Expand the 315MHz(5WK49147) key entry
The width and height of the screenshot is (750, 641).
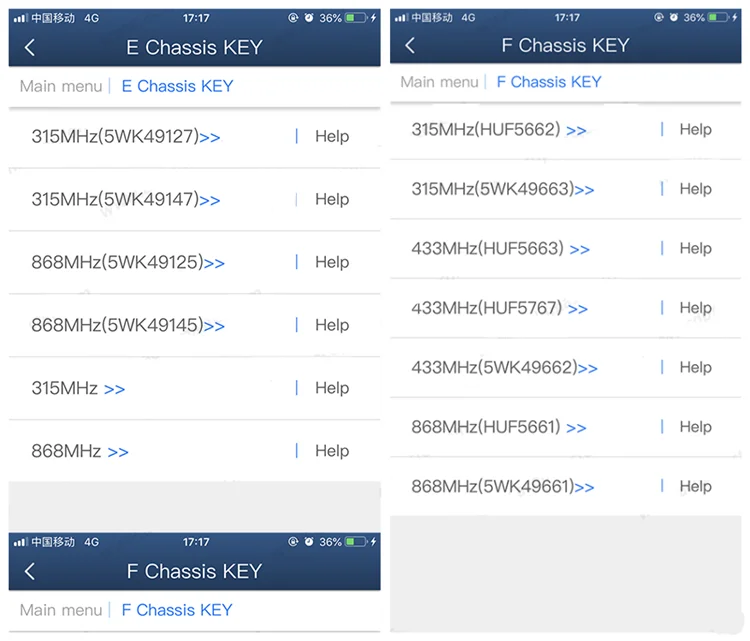point(125,200)
